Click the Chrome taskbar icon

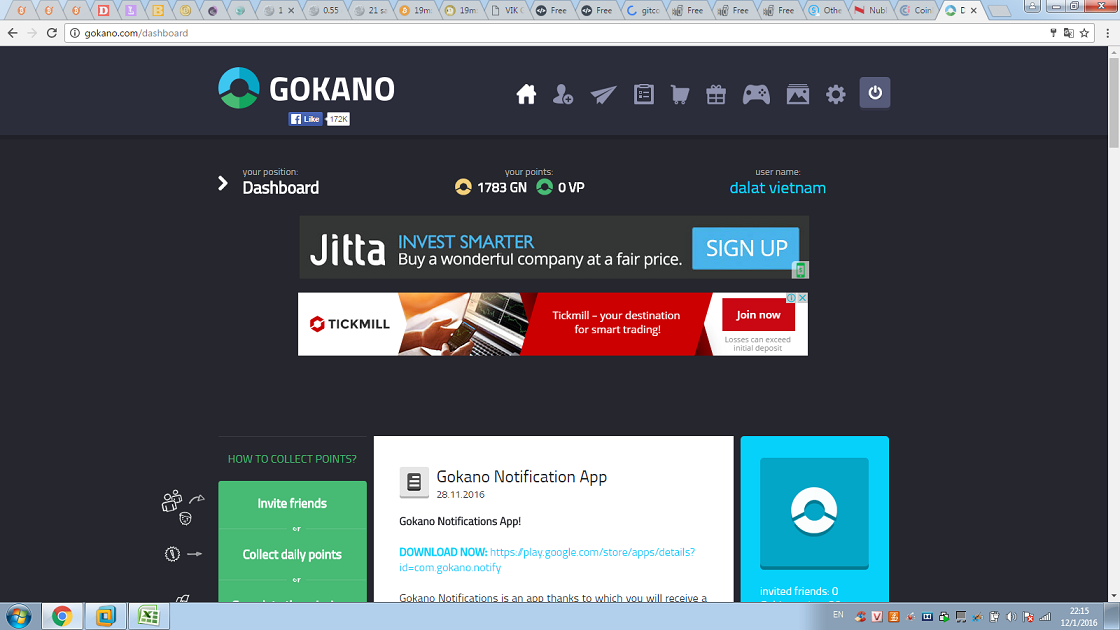(62, 616)
